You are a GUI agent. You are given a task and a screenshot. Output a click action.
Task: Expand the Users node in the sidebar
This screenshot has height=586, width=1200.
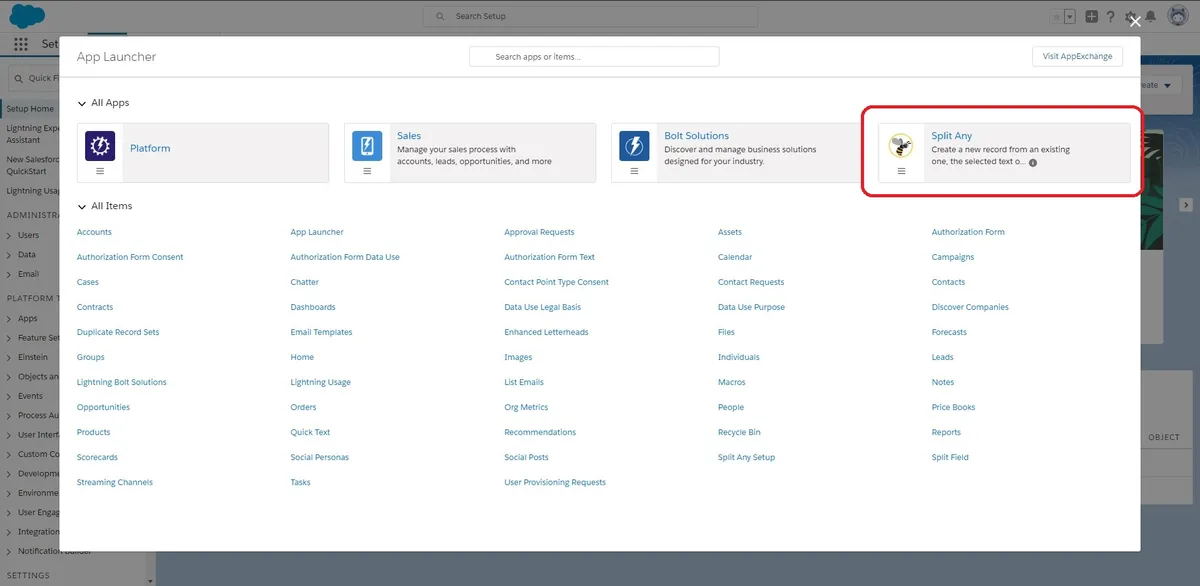[9, 236]
